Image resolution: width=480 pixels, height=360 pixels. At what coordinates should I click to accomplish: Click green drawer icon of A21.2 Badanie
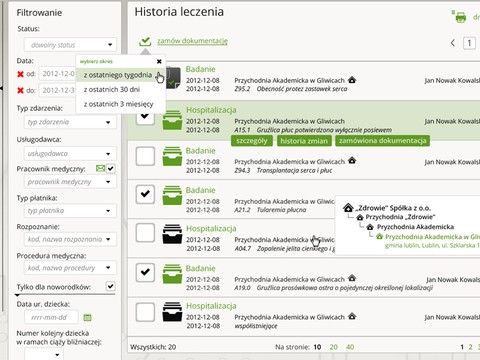tap(172, 195)
